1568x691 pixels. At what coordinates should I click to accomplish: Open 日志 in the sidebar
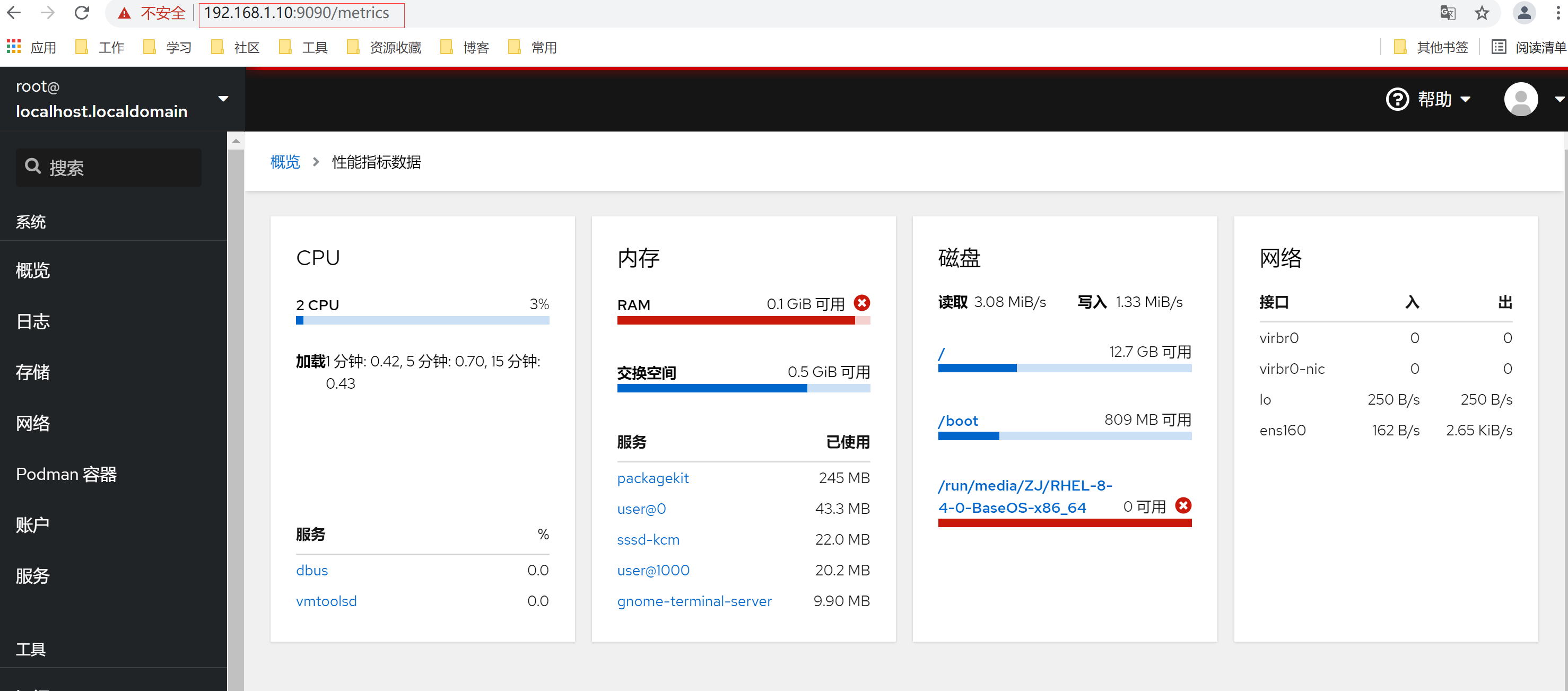(33, 321)
